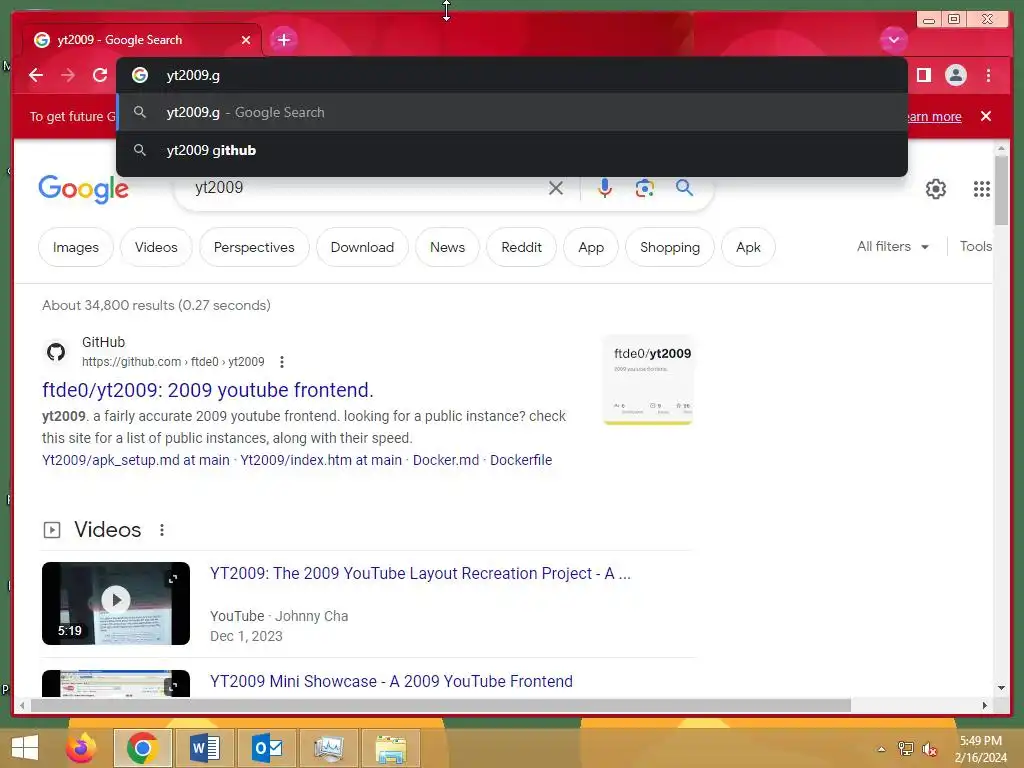
Task: Click the vertical scrollbar down arrow
Action: click(x=1002, y=688)
